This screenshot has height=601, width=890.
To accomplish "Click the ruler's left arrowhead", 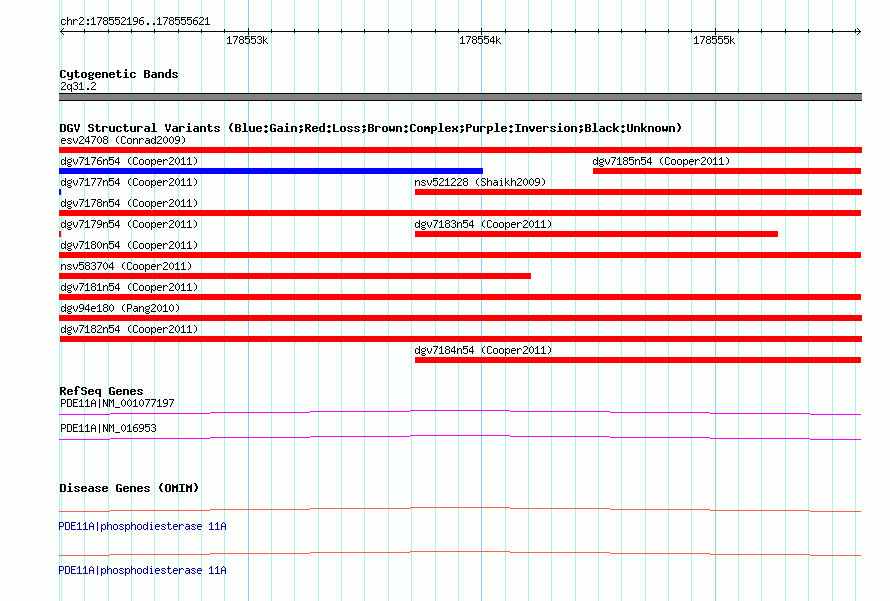I will tap(62, 31).
